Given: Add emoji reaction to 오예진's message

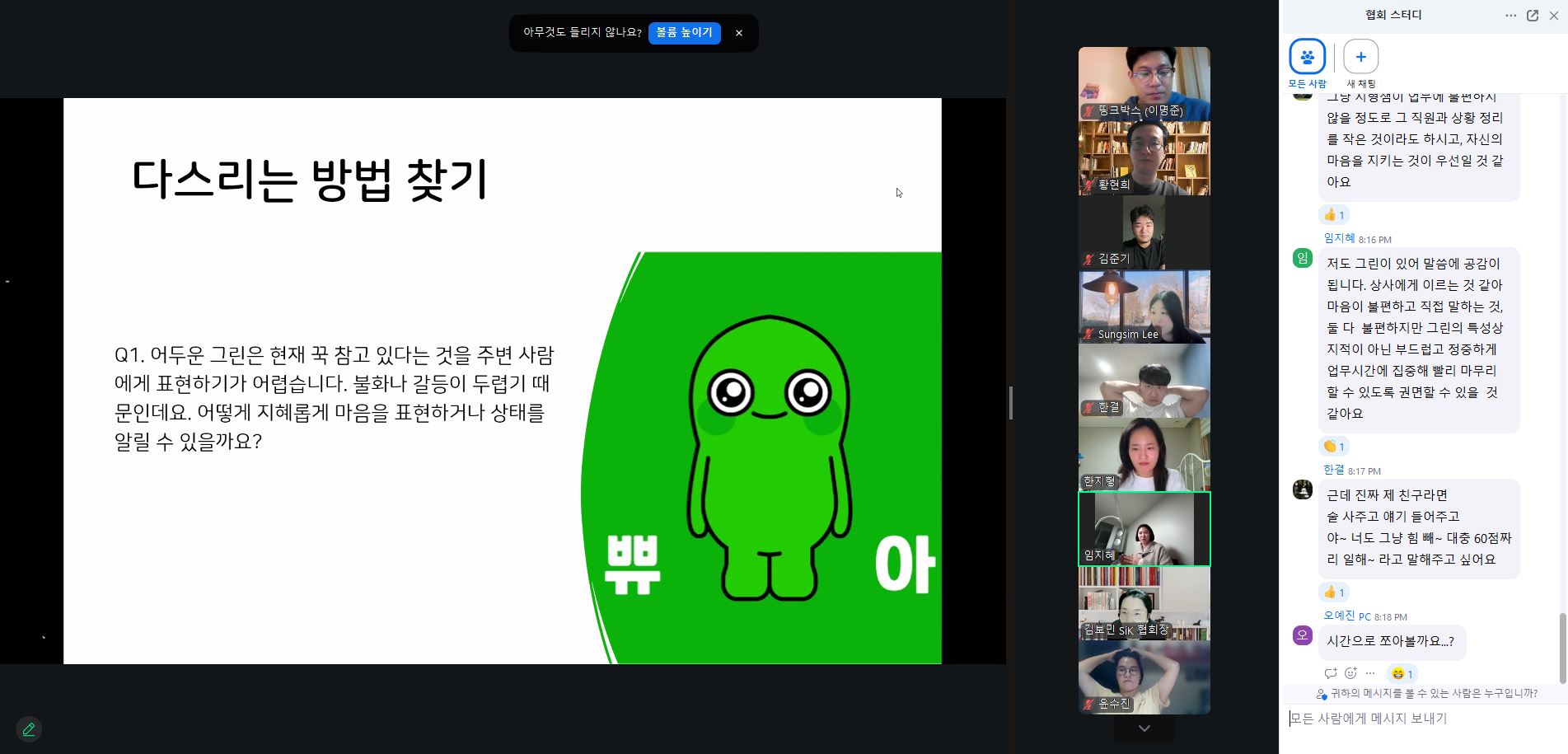Looking at the screenshot, I should point(1350,673).
